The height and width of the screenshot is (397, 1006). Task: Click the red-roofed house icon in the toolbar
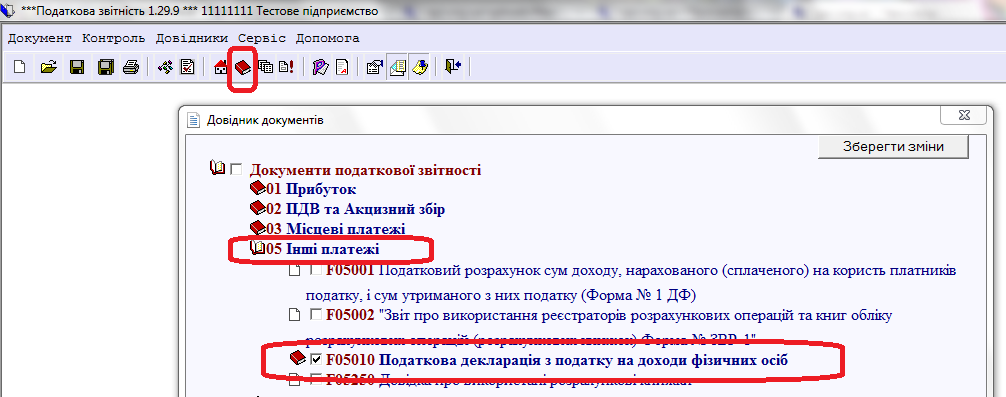pos(220,67)
